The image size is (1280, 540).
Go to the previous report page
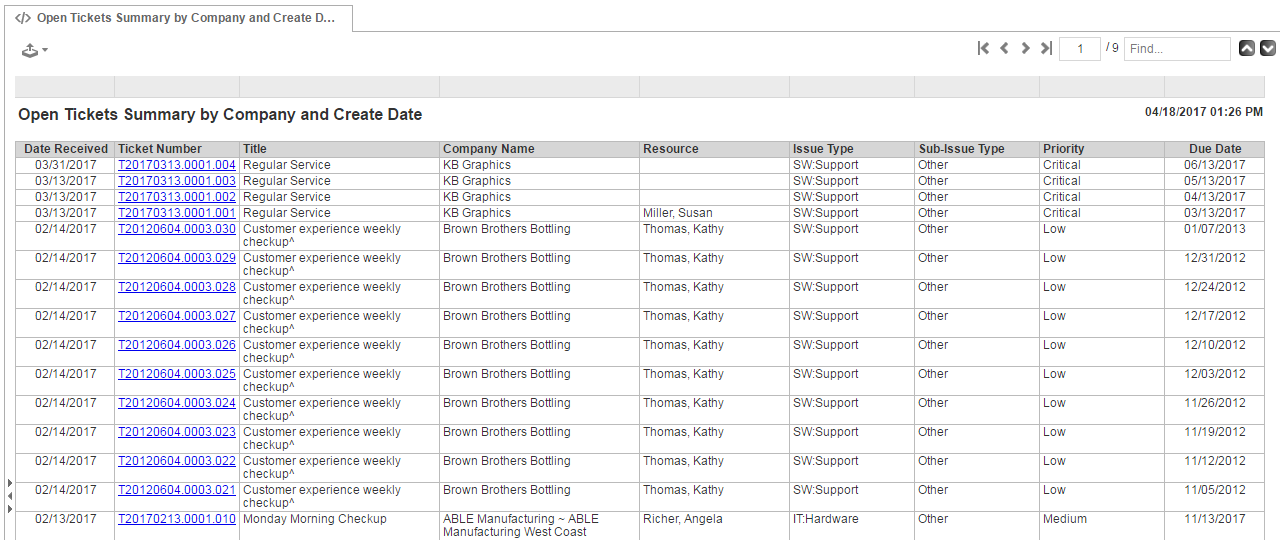[x=1004, y=48]
